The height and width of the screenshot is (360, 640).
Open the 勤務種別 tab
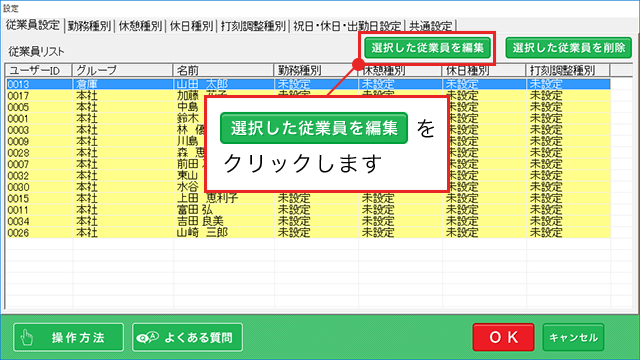point(89,26)
